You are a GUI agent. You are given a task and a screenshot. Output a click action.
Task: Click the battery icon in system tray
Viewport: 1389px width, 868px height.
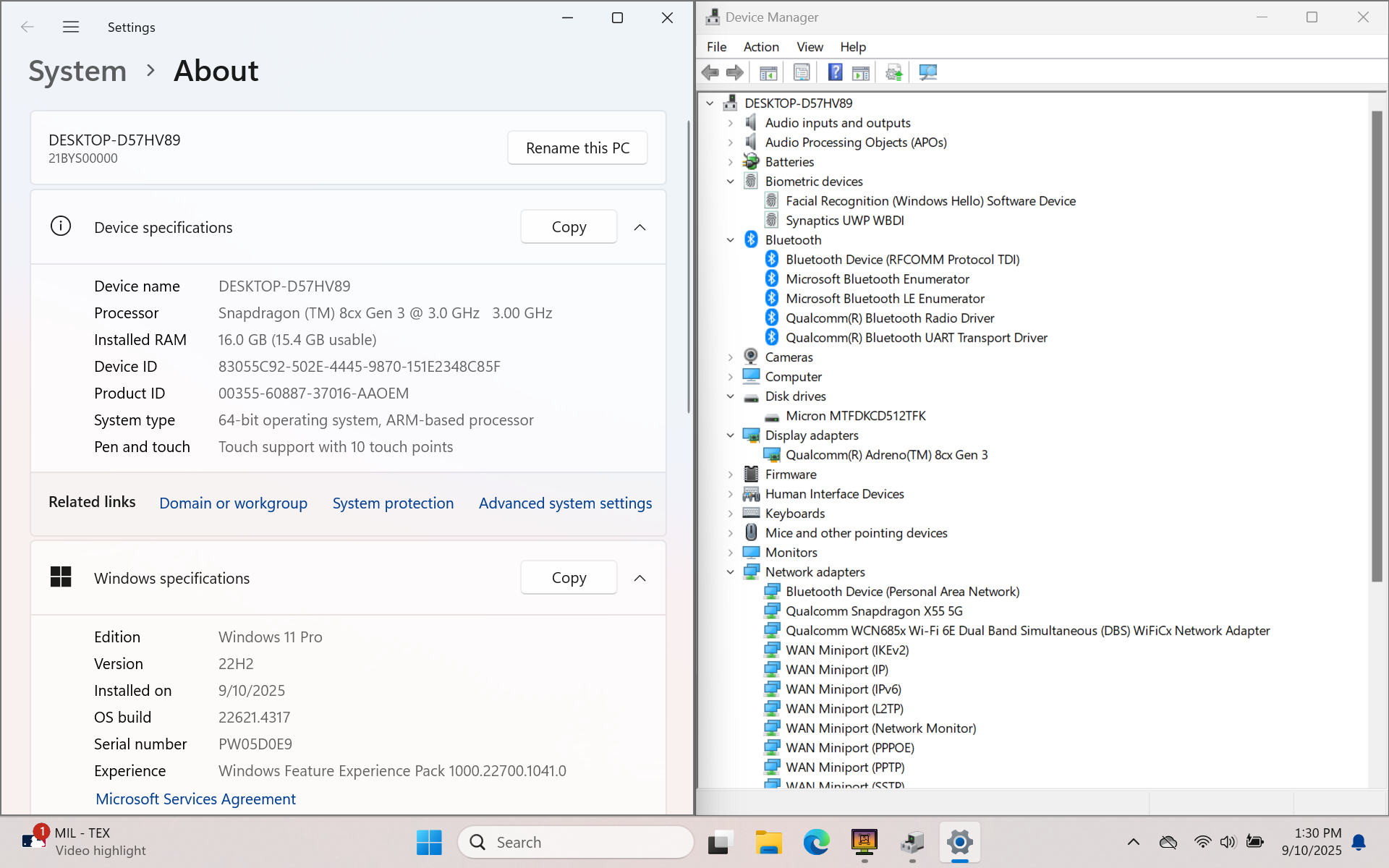[1254, 842]
